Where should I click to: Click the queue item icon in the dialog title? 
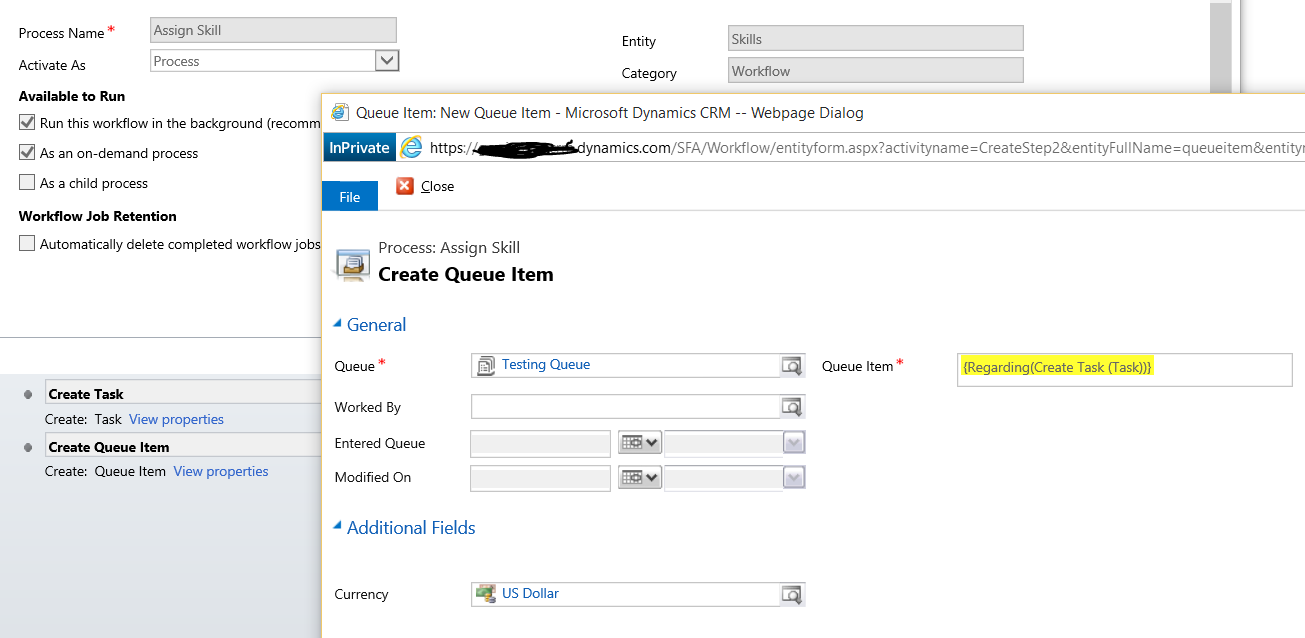click(338, 112)
